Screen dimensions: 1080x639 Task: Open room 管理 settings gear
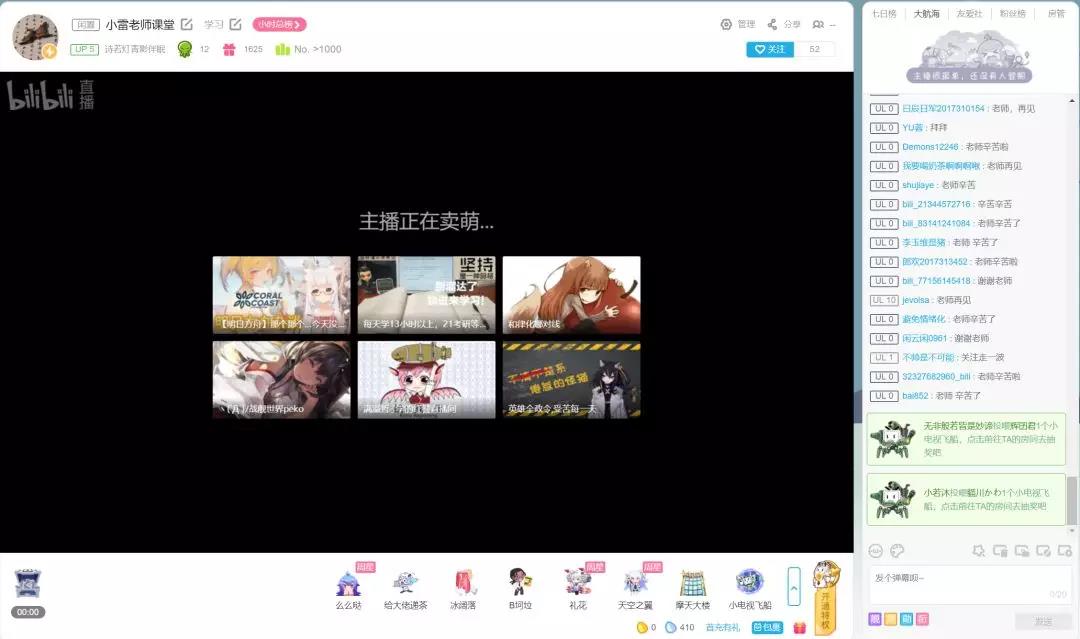726,24
